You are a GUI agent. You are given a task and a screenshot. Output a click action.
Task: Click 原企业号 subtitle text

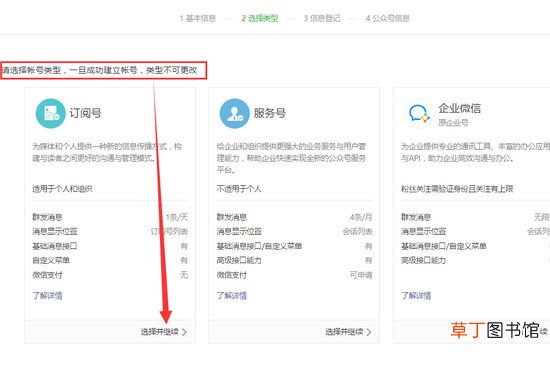[x=453, y=123]
